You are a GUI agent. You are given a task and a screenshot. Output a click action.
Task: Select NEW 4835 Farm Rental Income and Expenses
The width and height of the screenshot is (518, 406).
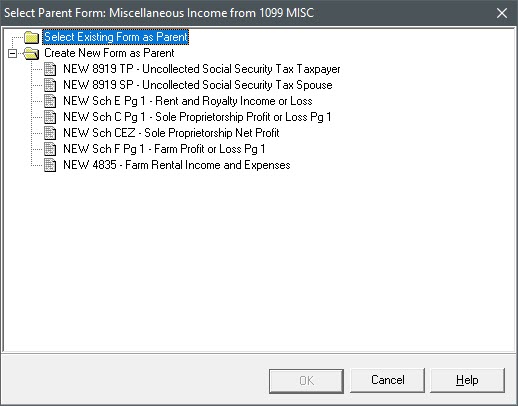click(177, 165)
